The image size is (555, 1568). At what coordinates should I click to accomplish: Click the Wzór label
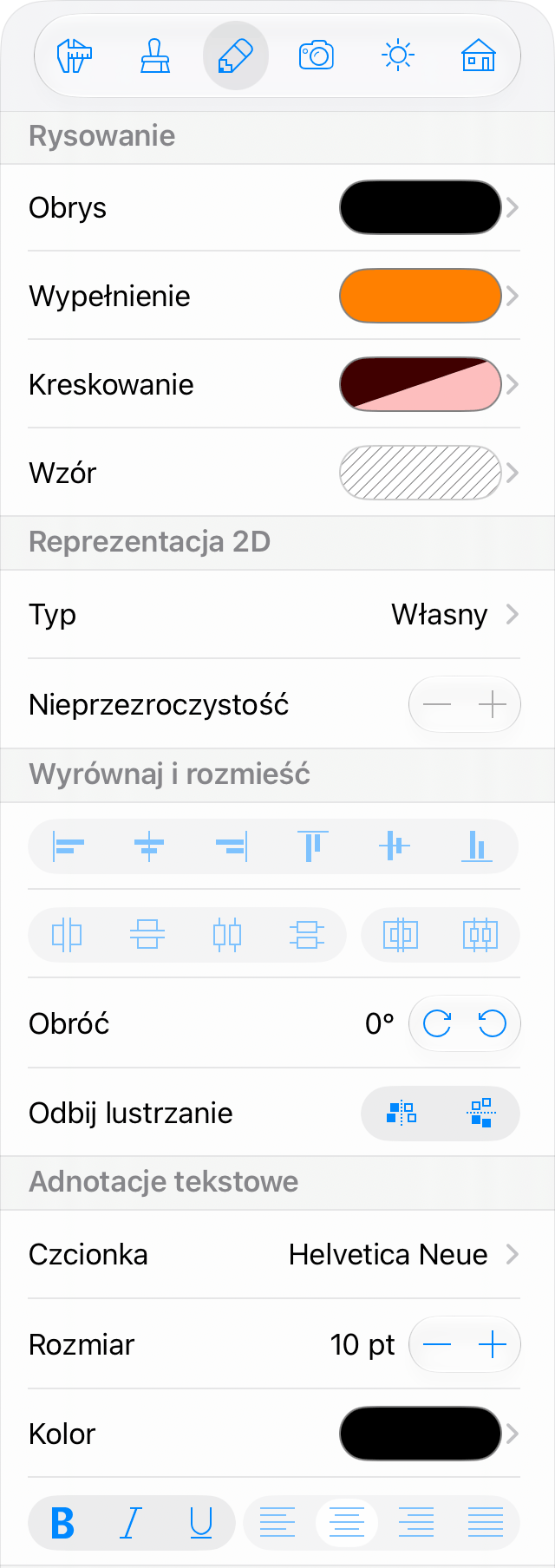[x=62, y=474]
